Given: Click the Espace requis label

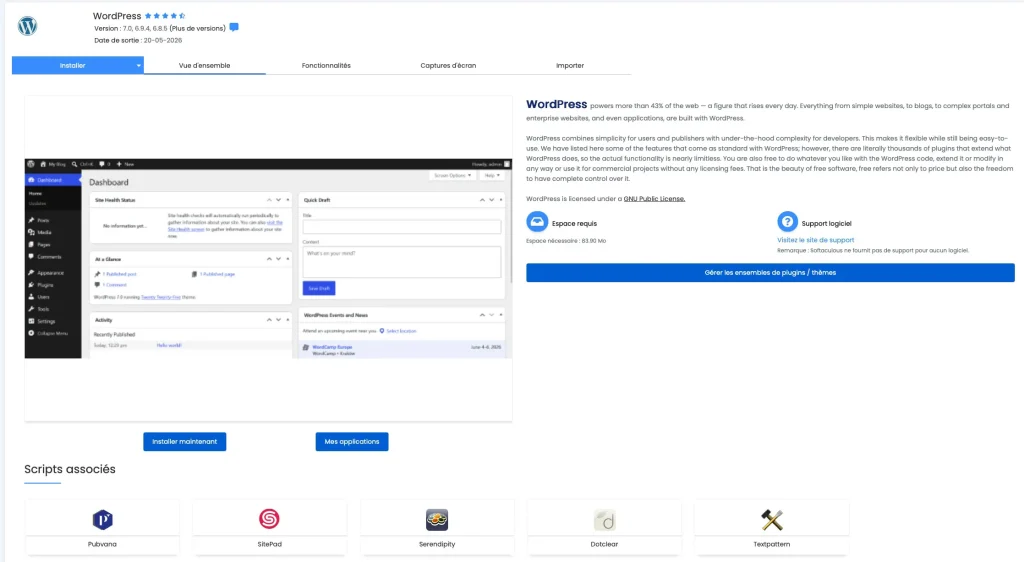Looking at the screenshot, I should pos(574,223).
